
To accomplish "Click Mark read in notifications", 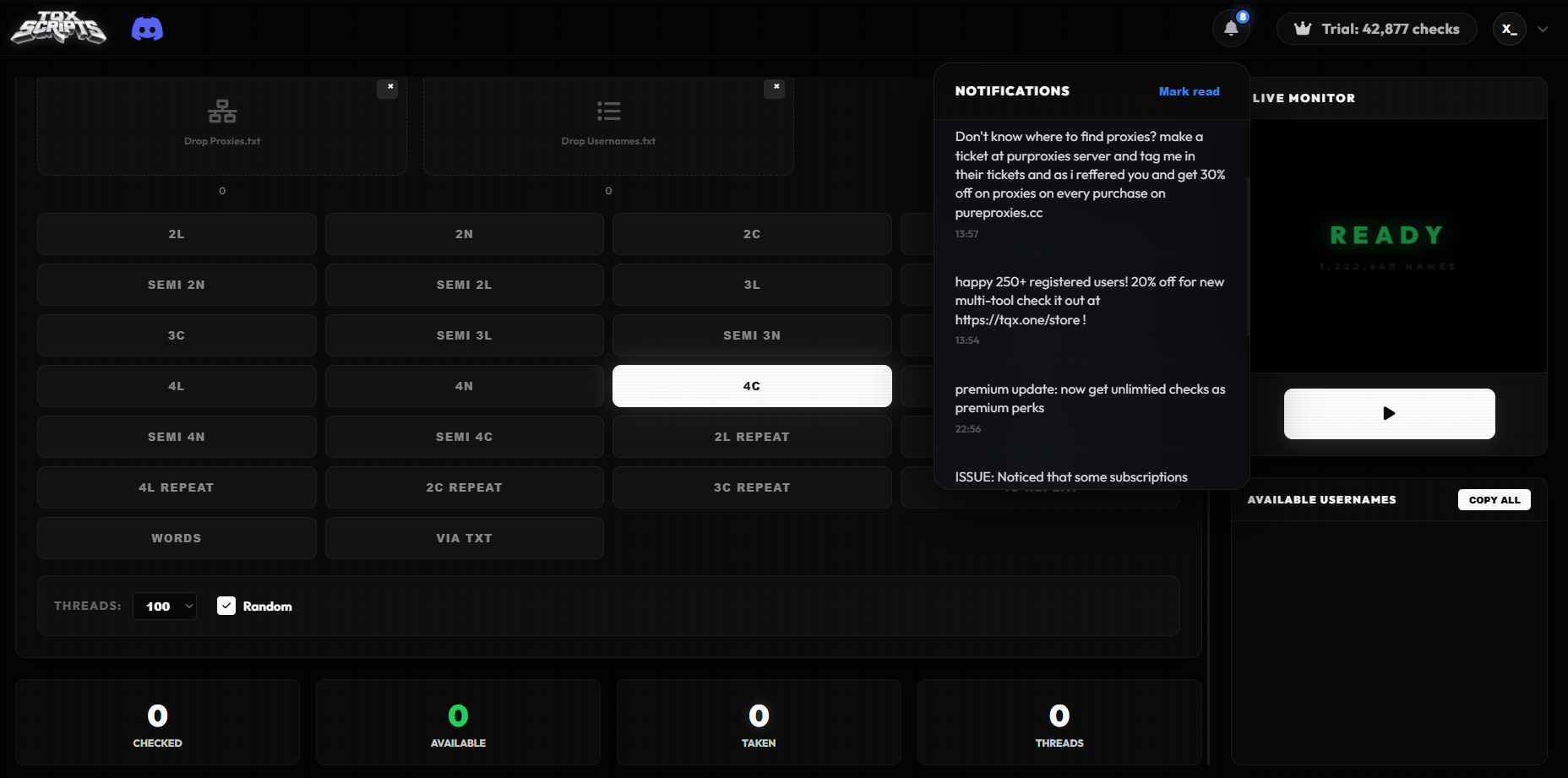I will click(1189, 91).
